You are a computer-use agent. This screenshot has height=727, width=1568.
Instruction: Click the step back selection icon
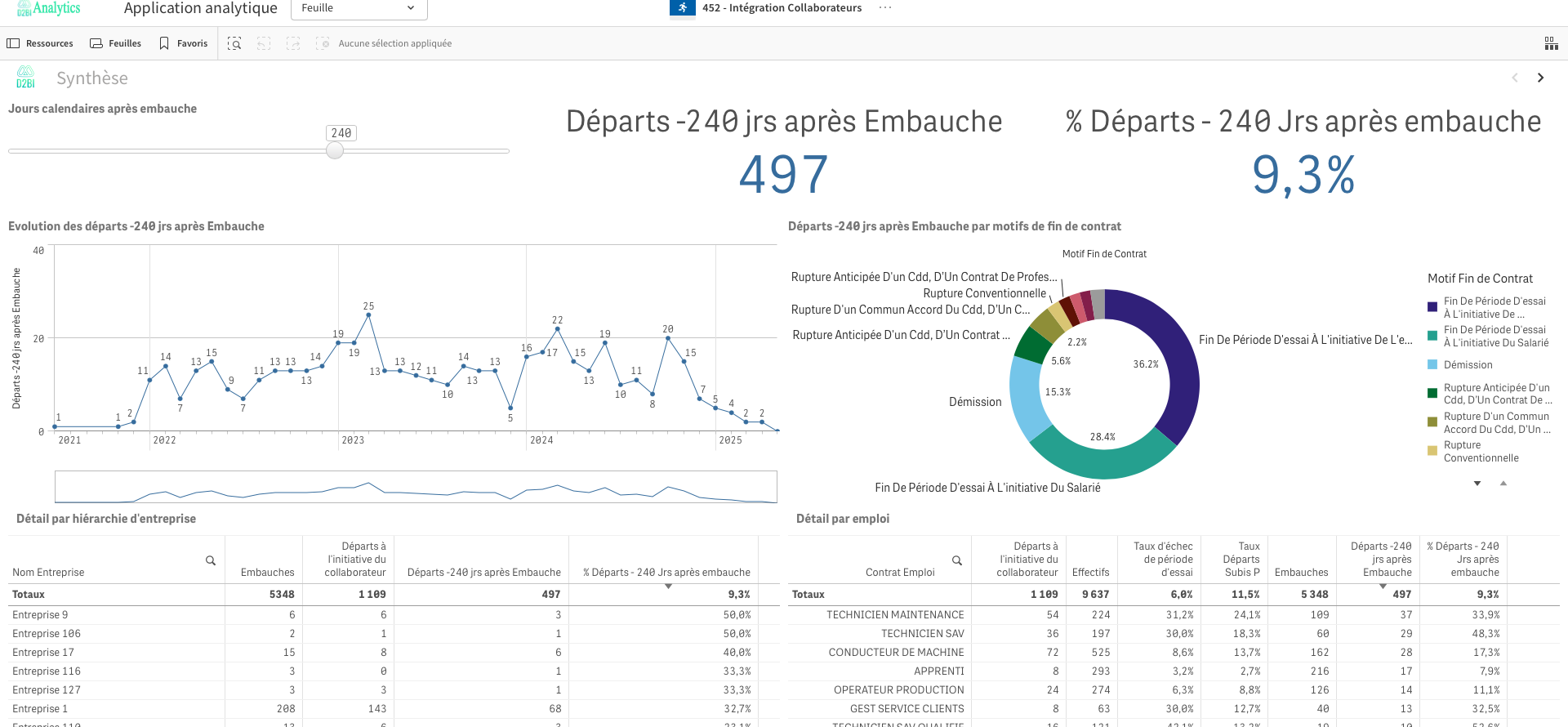pyautogui.click(x=264, y=43)
